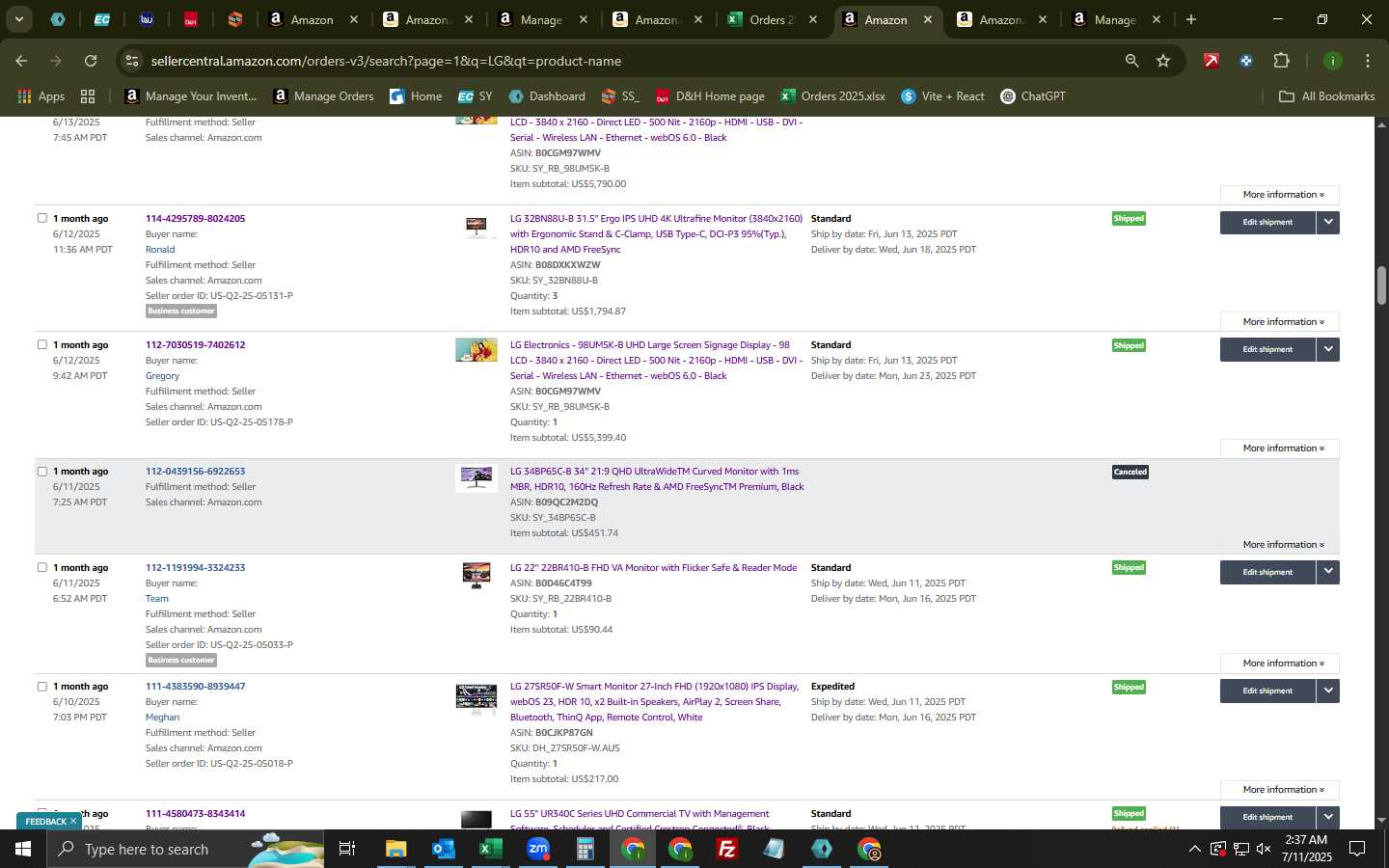Switch to Orders 2025 spreadsheet tab
This screenshot has width=1389, height=868.
[x=772, y=19]
